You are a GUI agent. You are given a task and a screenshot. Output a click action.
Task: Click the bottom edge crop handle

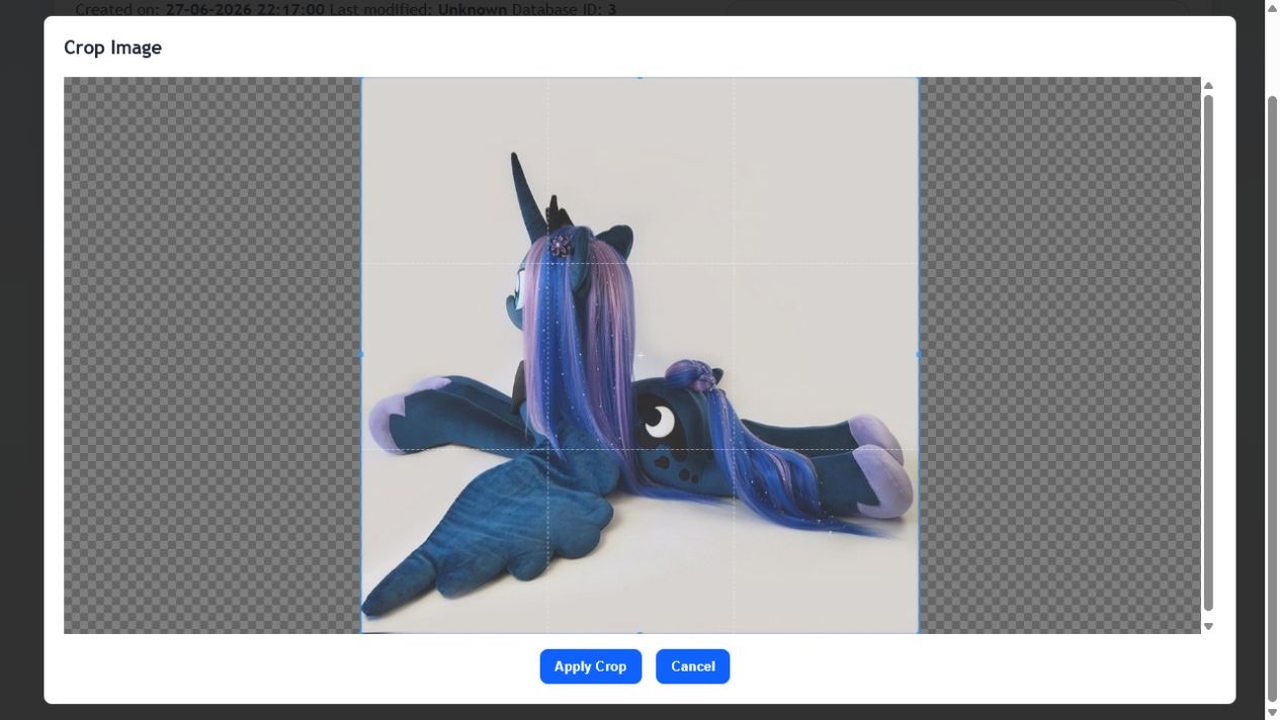(640, 632)
